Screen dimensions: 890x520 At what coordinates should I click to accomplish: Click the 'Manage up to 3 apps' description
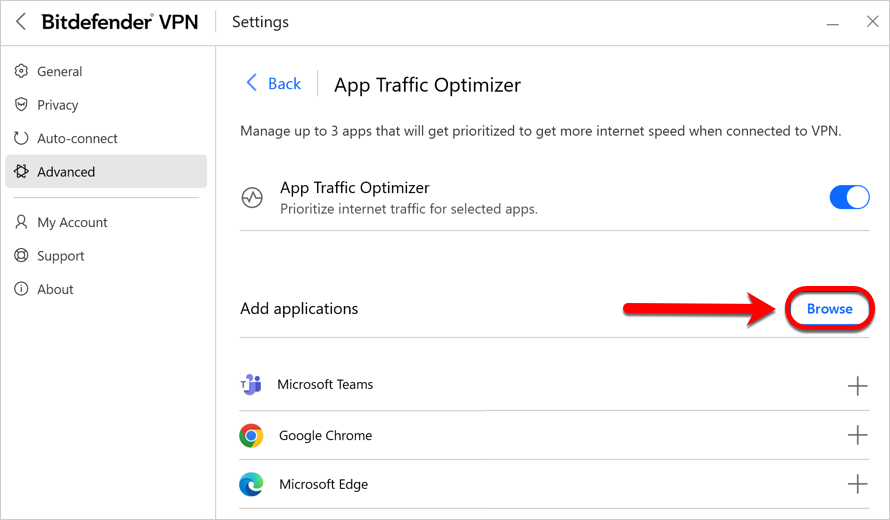tap(540, 131)
